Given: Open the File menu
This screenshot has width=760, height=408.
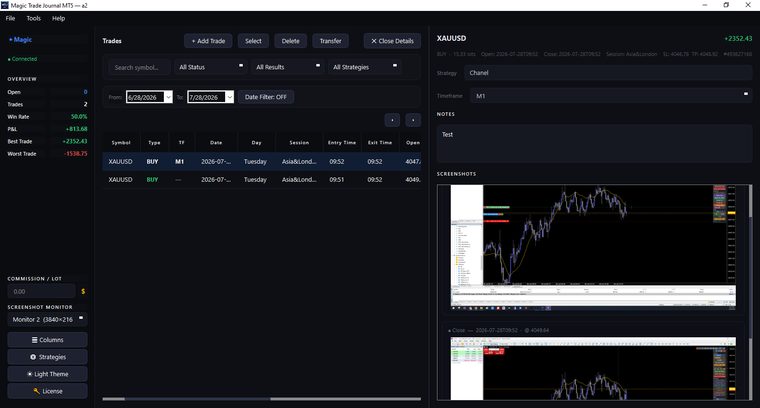Looking at the screenshot, I should [x=10, y=18].
